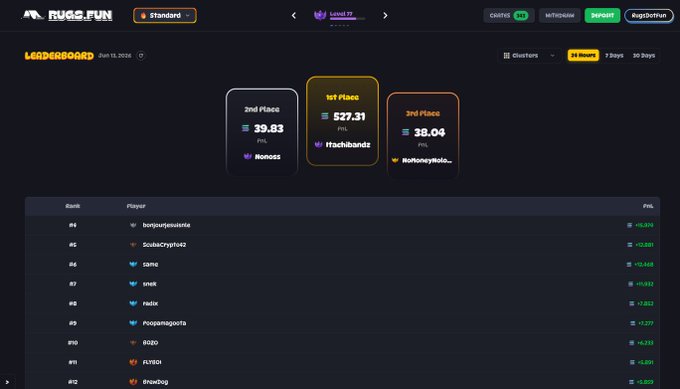
Task: Click player snek in rank #7
Action: coord(150,284)
